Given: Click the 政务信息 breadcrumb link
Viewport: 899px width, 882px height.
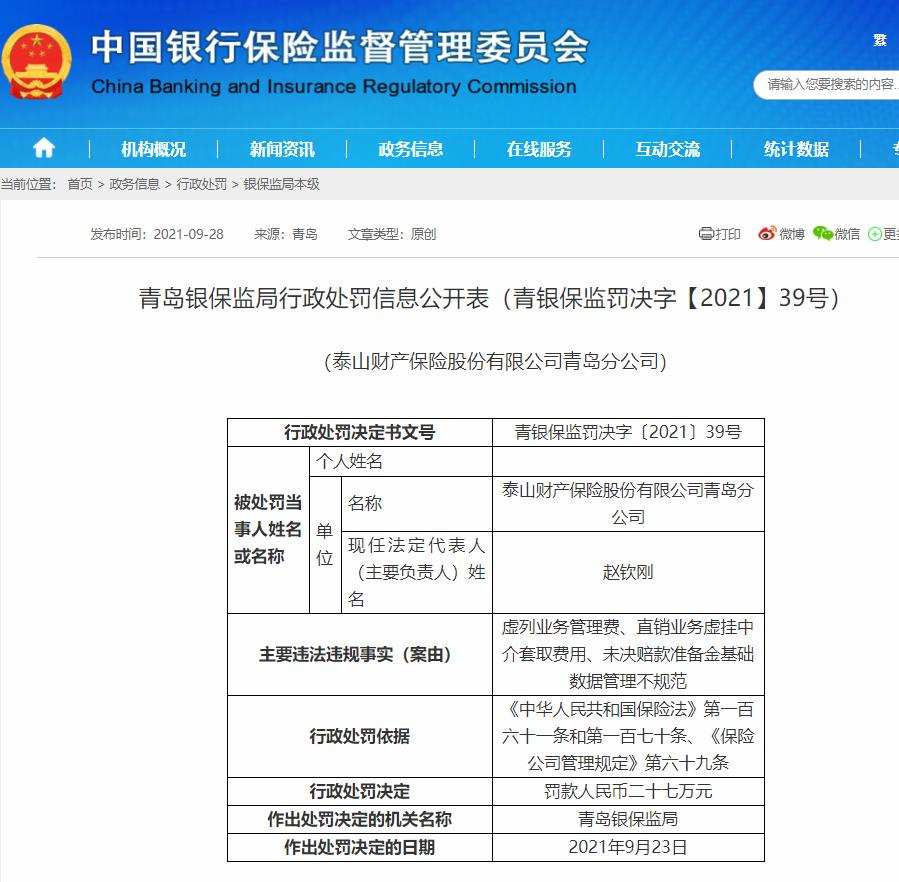Looking at the screenshot, I should pyautogui.click(x=134, y=184).
